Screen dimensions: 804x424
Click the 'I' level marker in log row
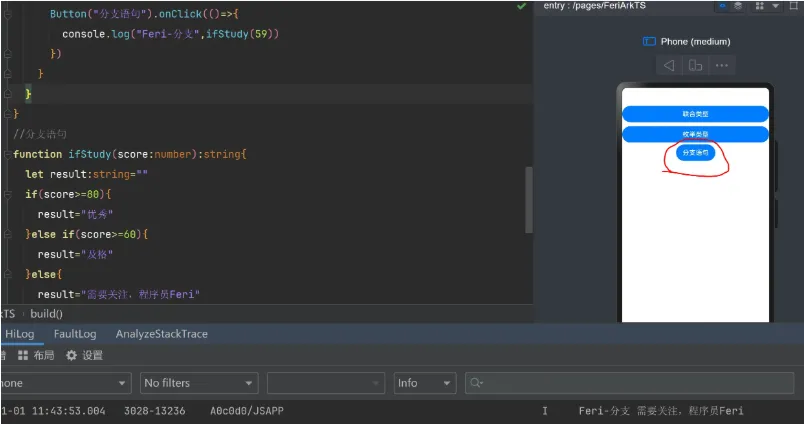[545, 411]
